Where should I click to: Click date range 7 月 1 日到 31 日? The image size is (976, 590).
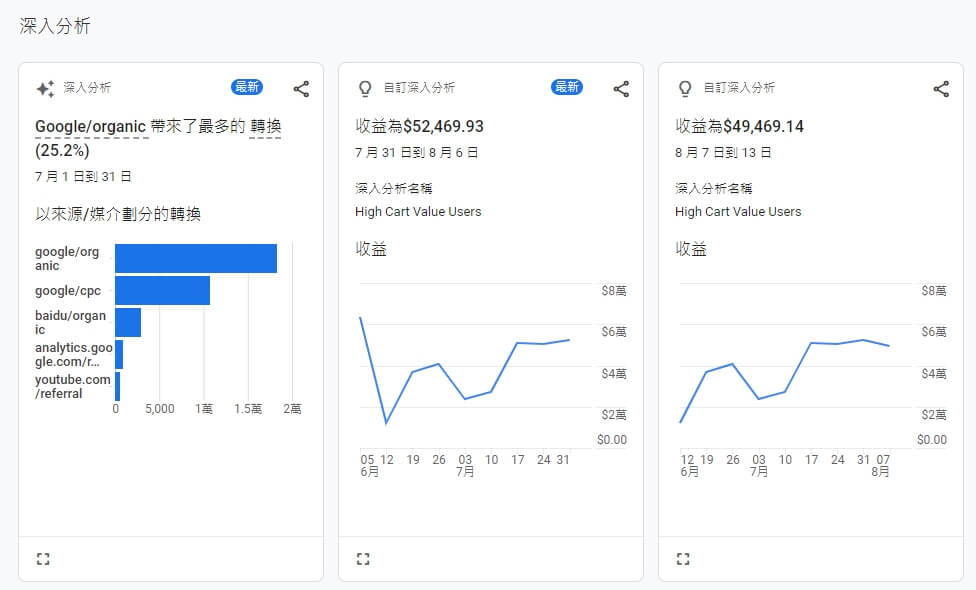(83, 177)
